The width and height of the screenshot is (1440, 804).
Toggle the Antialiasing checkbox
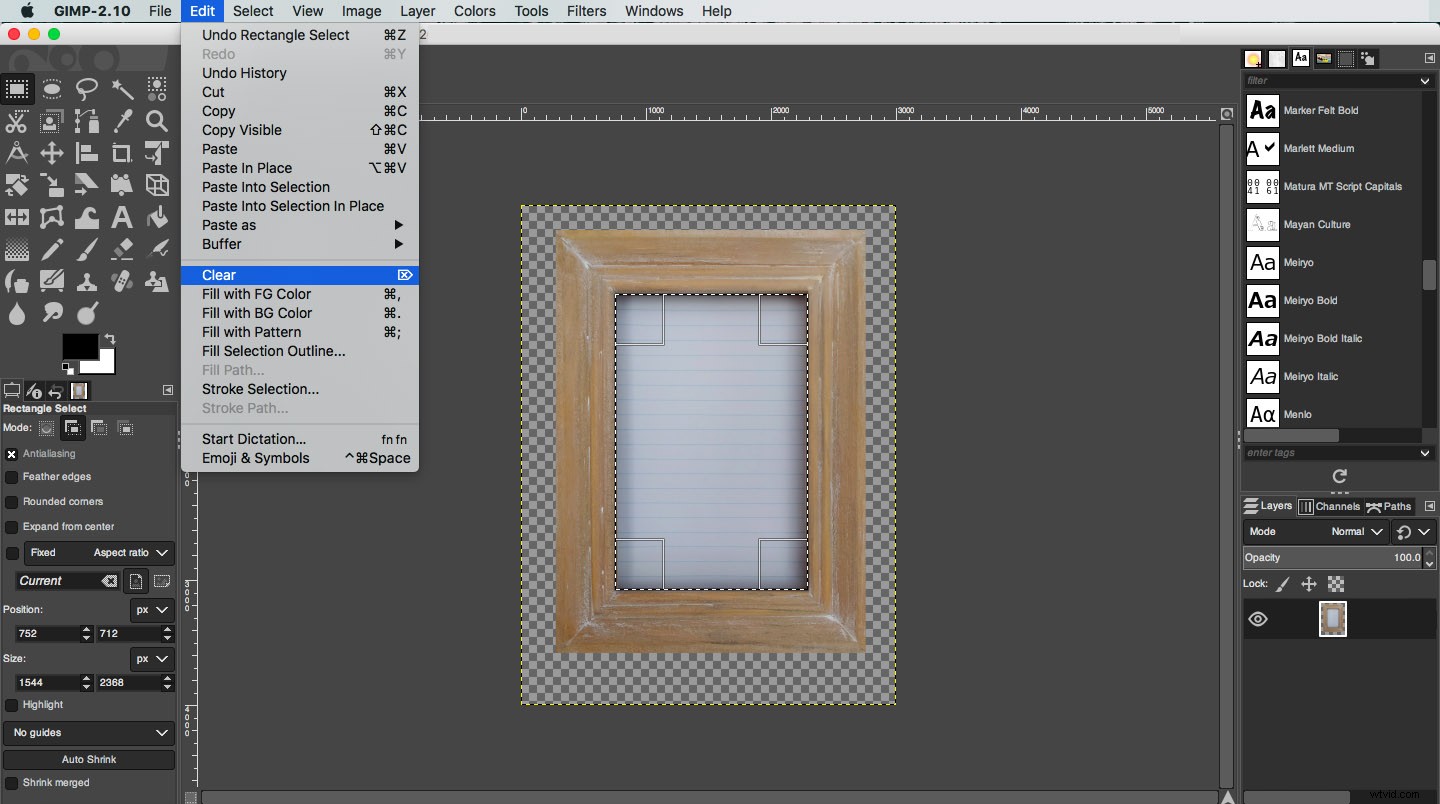click(12, 454)
